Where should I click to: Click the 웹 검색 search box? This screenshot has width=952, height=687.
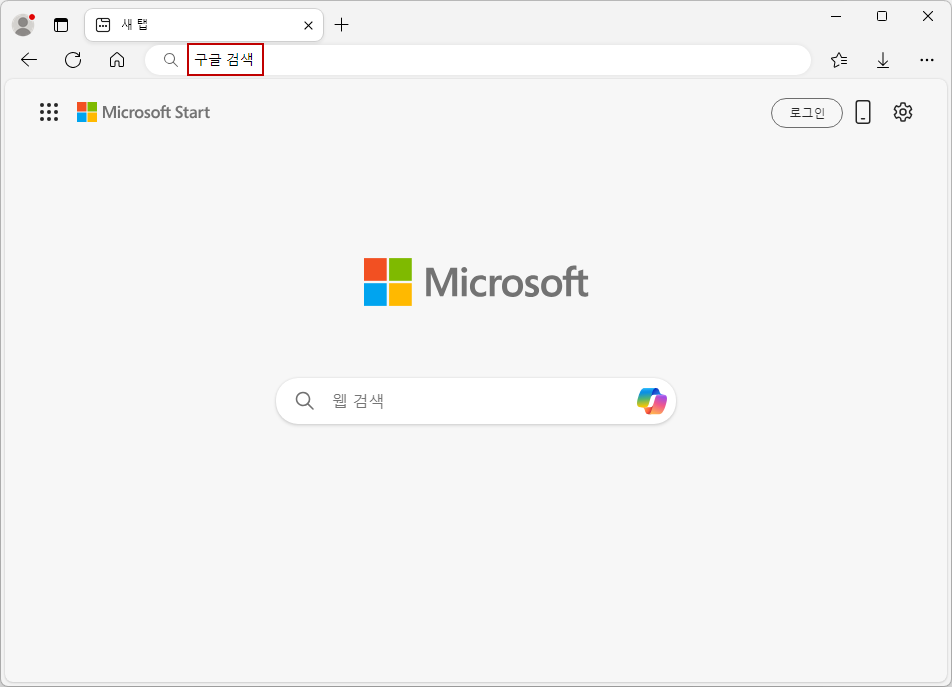pos(475,401)
